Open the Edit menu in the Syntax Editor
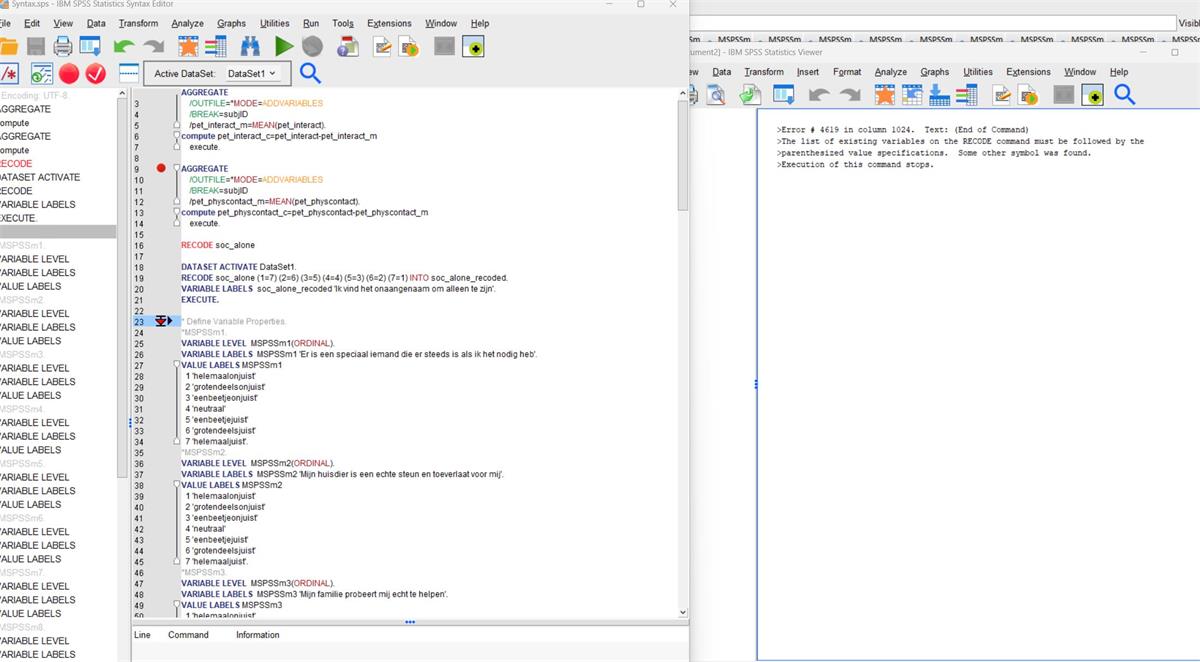Viewport: 1200px width, 662px height. [32, 23]
